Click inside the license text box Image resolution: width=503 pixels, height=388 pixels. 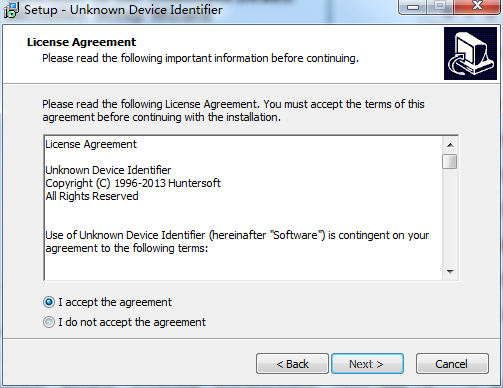[x=243, y=208]
